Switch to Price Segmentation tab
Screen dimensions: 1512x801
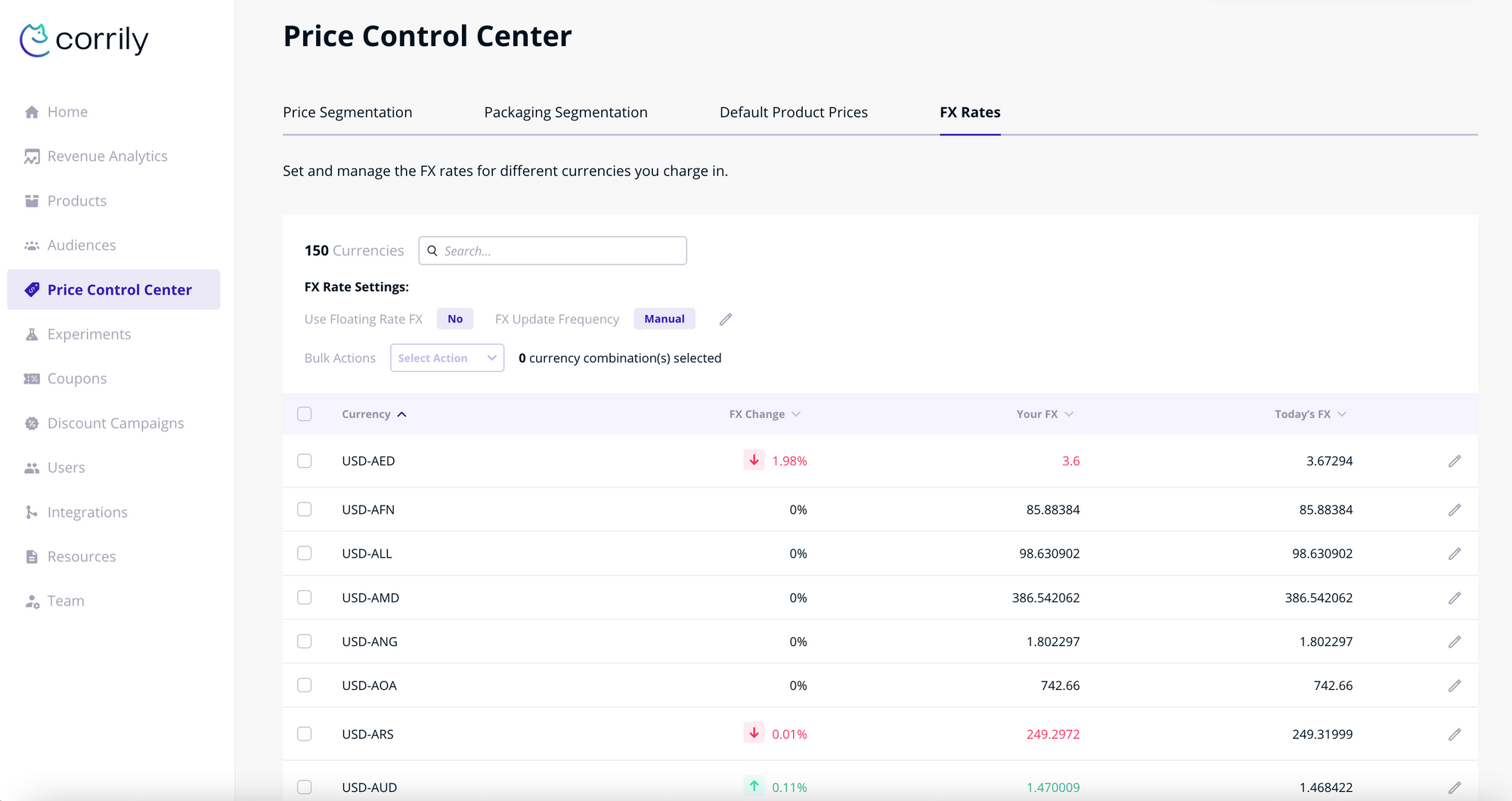[348, 113]
